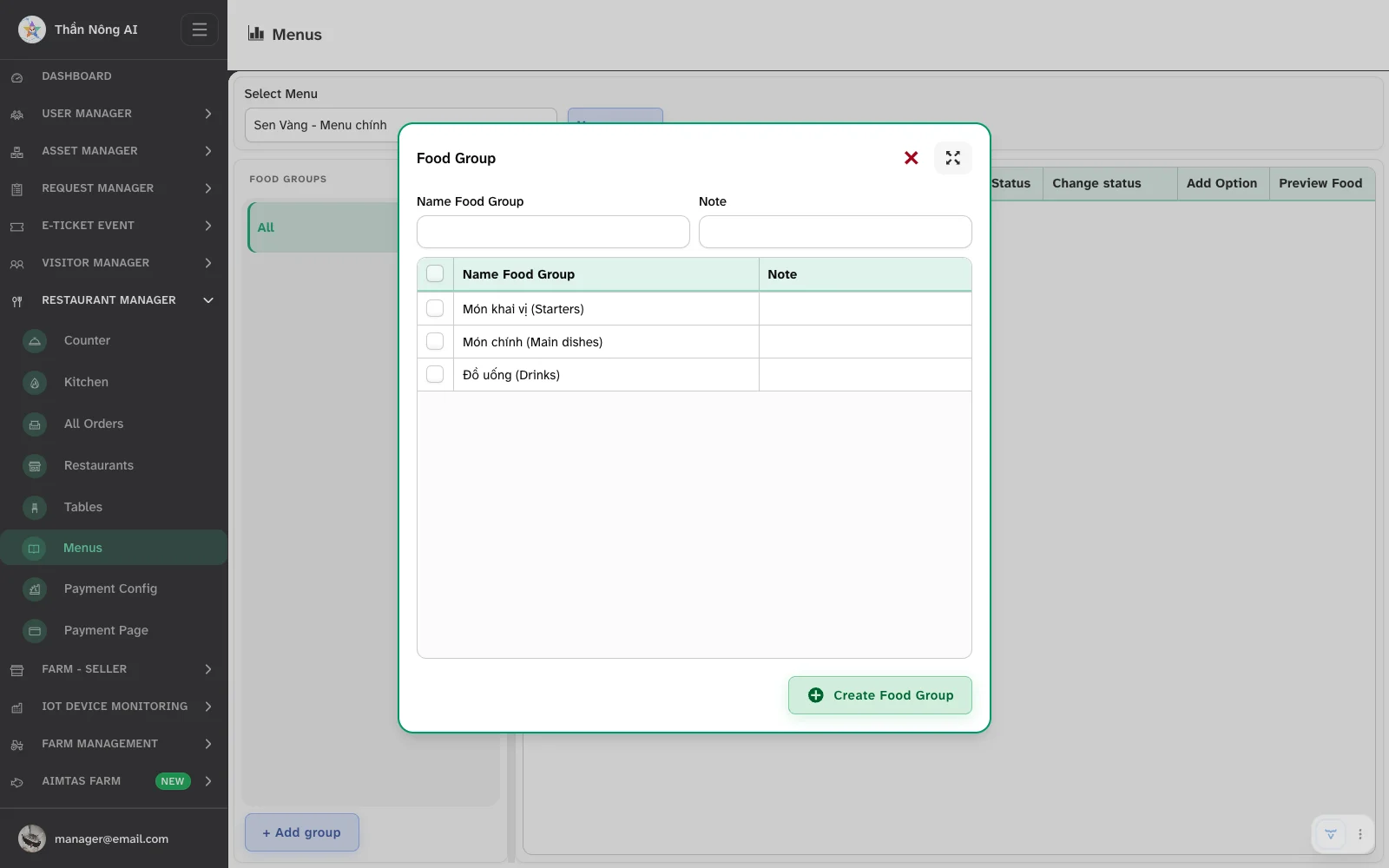The image size is (1389, 868).
Task: Click the Farm Management tractor icon
Action: point(16,745)
